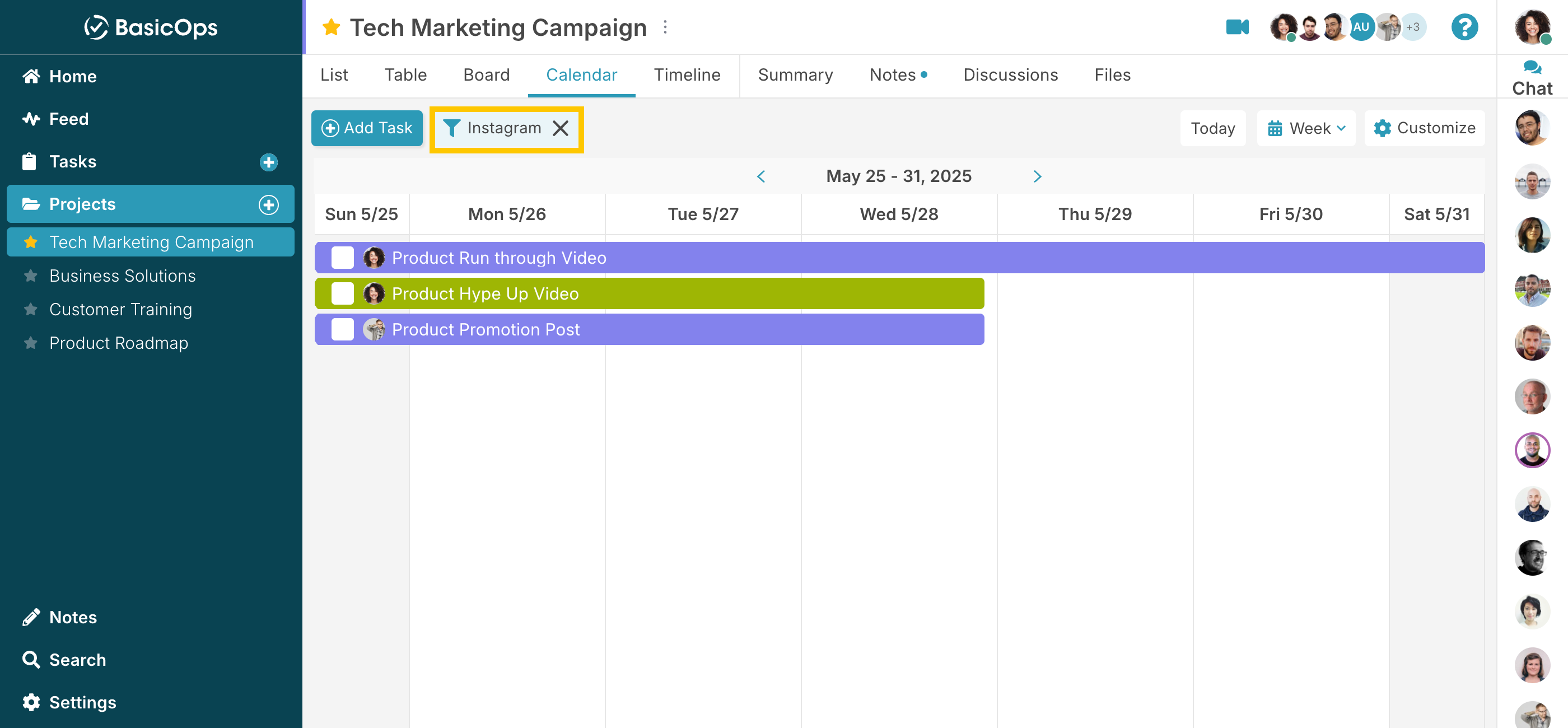
Task: Open the Product Roadmap project
Action: (119, 343)
